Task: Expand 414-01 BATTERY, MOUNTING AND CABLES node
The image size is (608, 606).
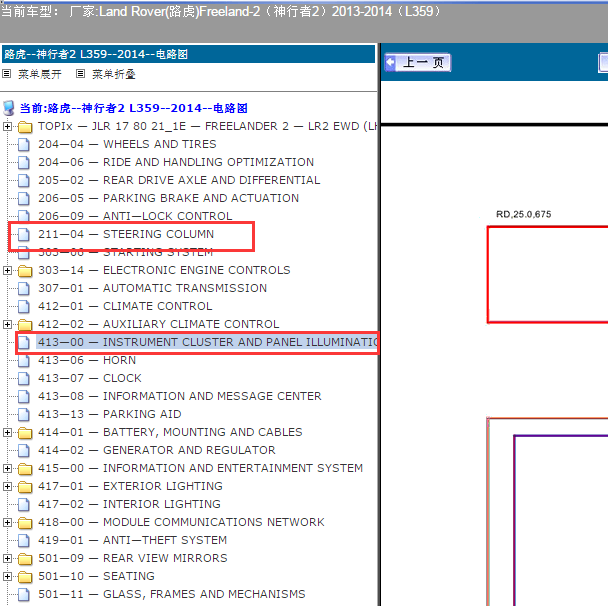Action: 7,432
